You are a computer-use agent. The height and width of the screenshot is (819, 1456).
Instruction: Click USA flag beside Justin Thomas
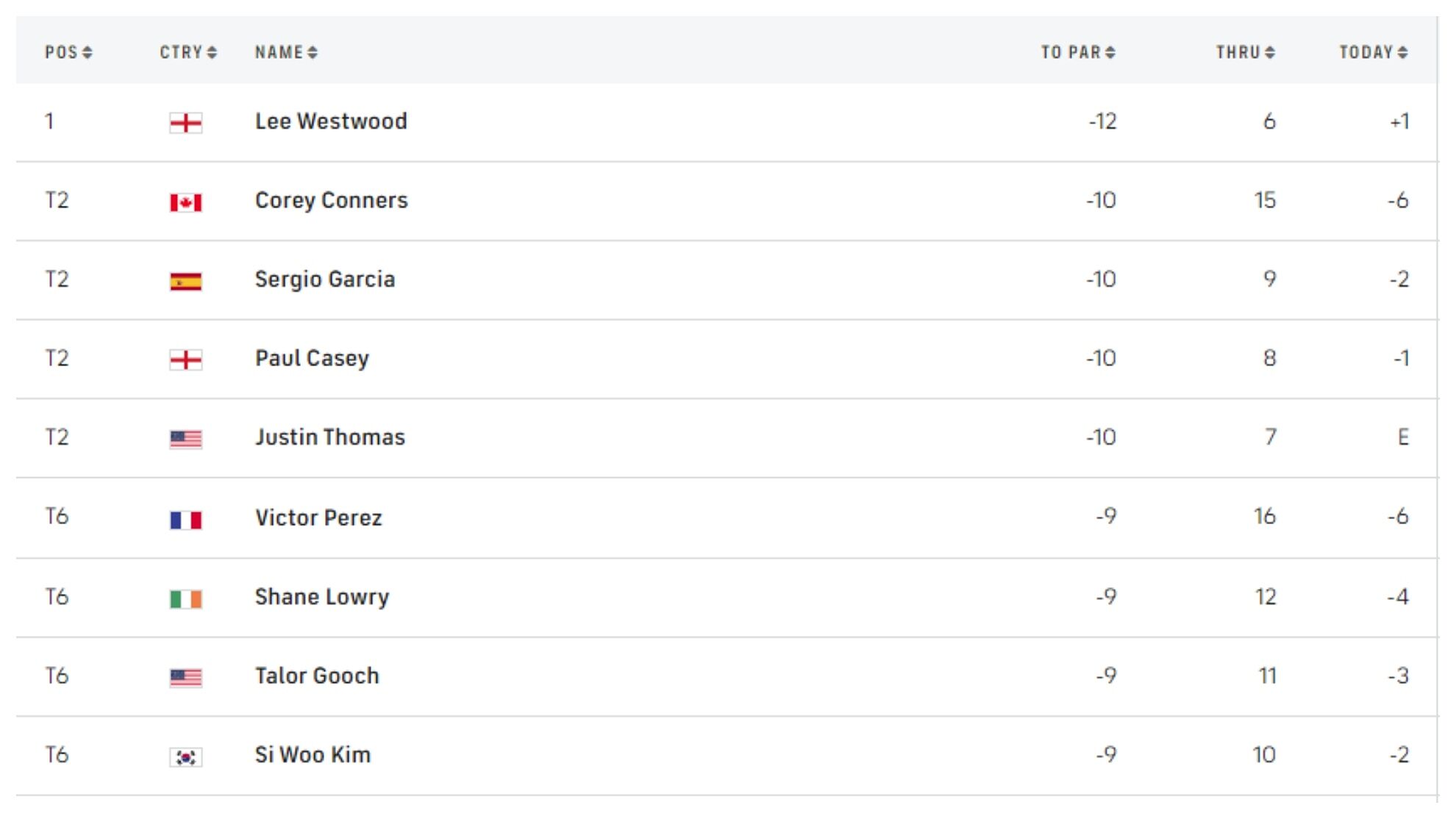point(185,439)
